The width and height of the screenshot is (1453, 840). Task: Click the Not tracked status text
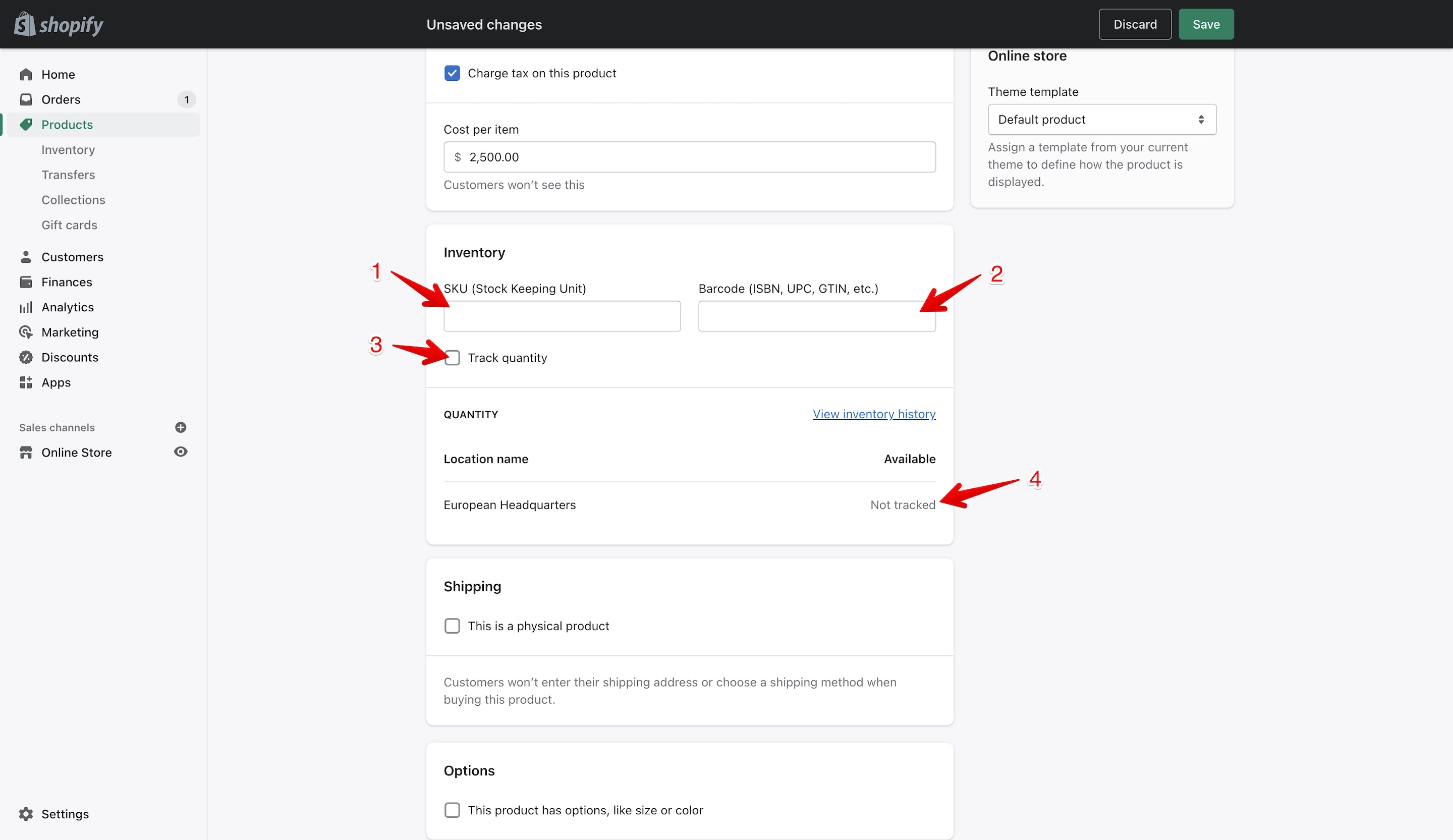pos(903,505)
